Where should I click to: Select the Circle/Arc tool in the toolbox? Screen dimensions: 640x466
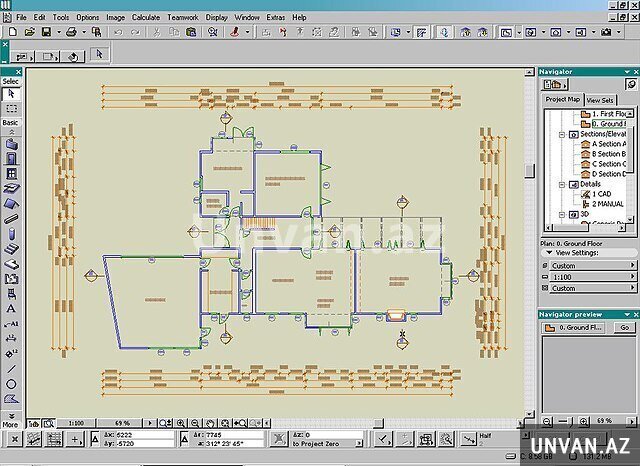tap(11, 383)
